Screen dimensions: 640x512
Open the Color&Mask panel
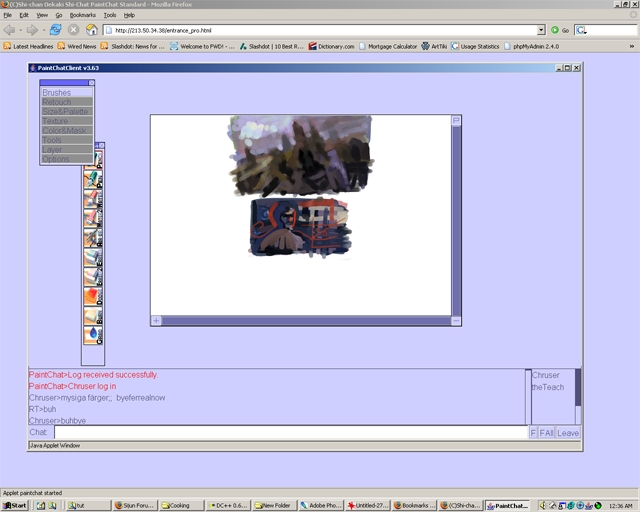tap(67, 131)
